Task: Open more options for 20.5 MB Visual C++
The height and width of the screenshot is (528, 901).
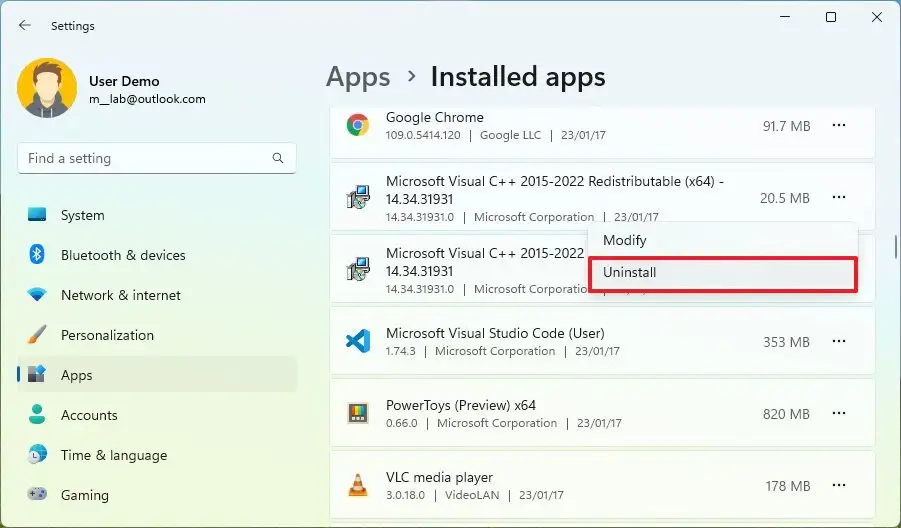Action: tap(839, 197)
